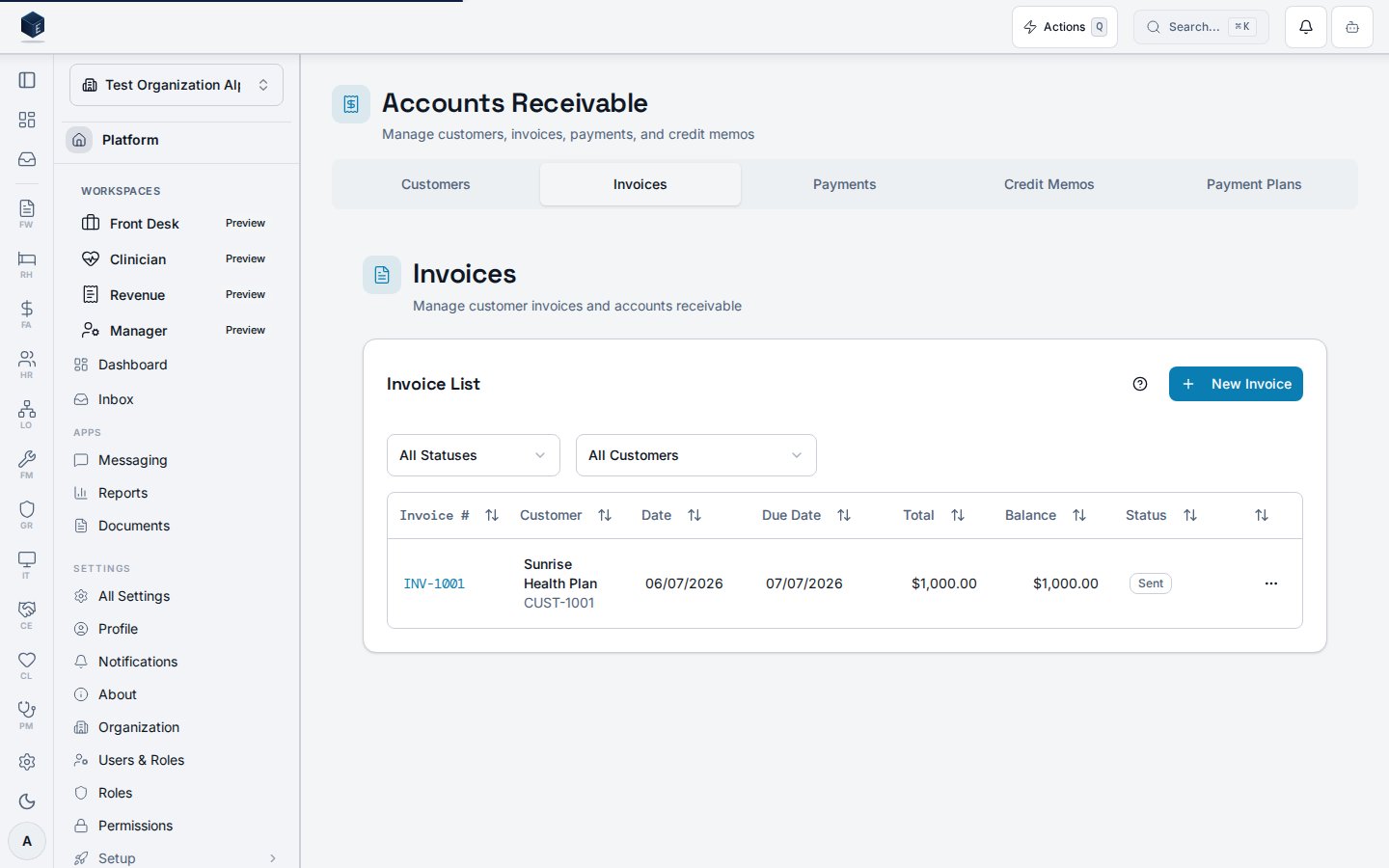Switch to the Invoices tab
1389x868 pixels.
(x=640, y=184)
